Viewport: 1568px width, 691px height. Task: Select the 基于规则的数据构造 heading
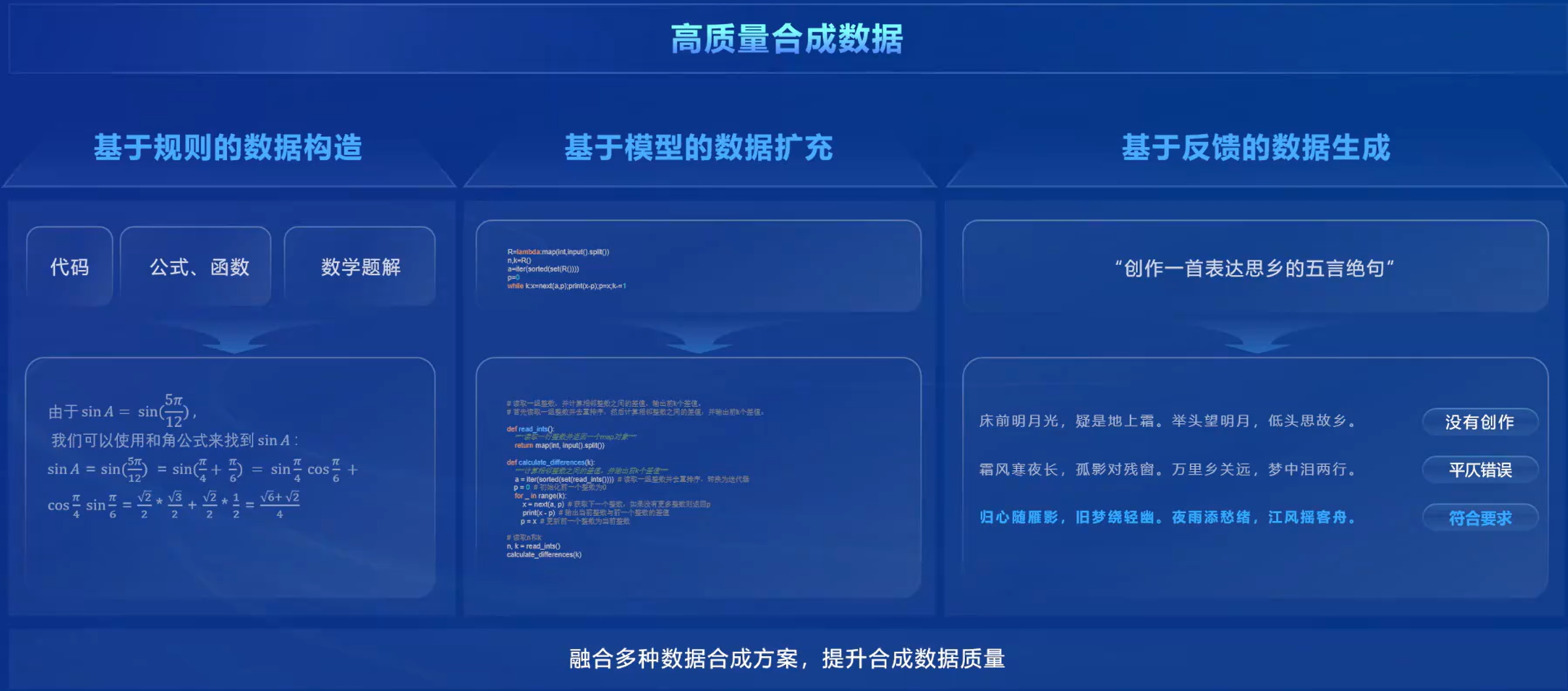pos(228,147)
